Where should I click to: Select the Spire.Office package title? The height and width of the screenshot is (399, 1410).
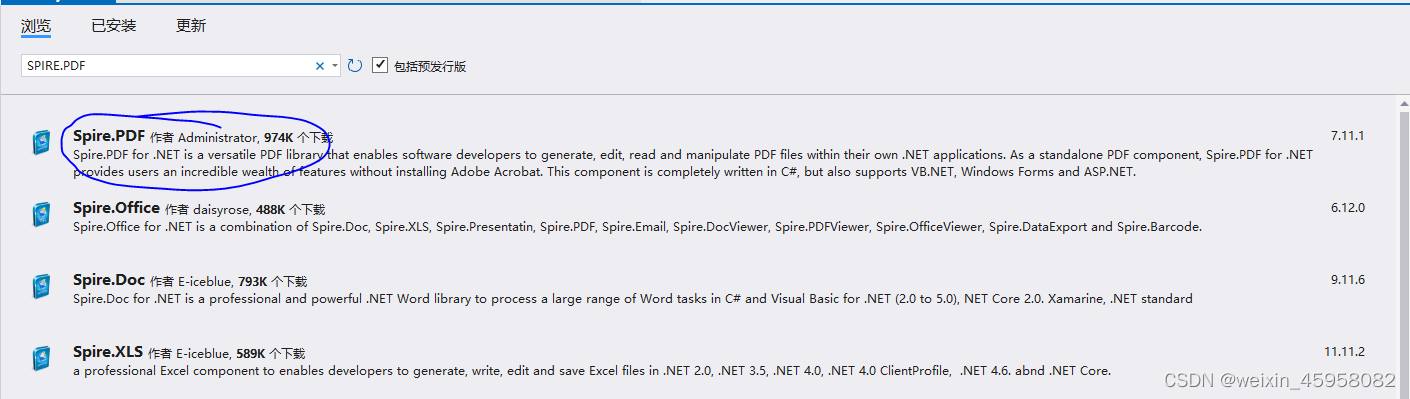click(116, 208)
